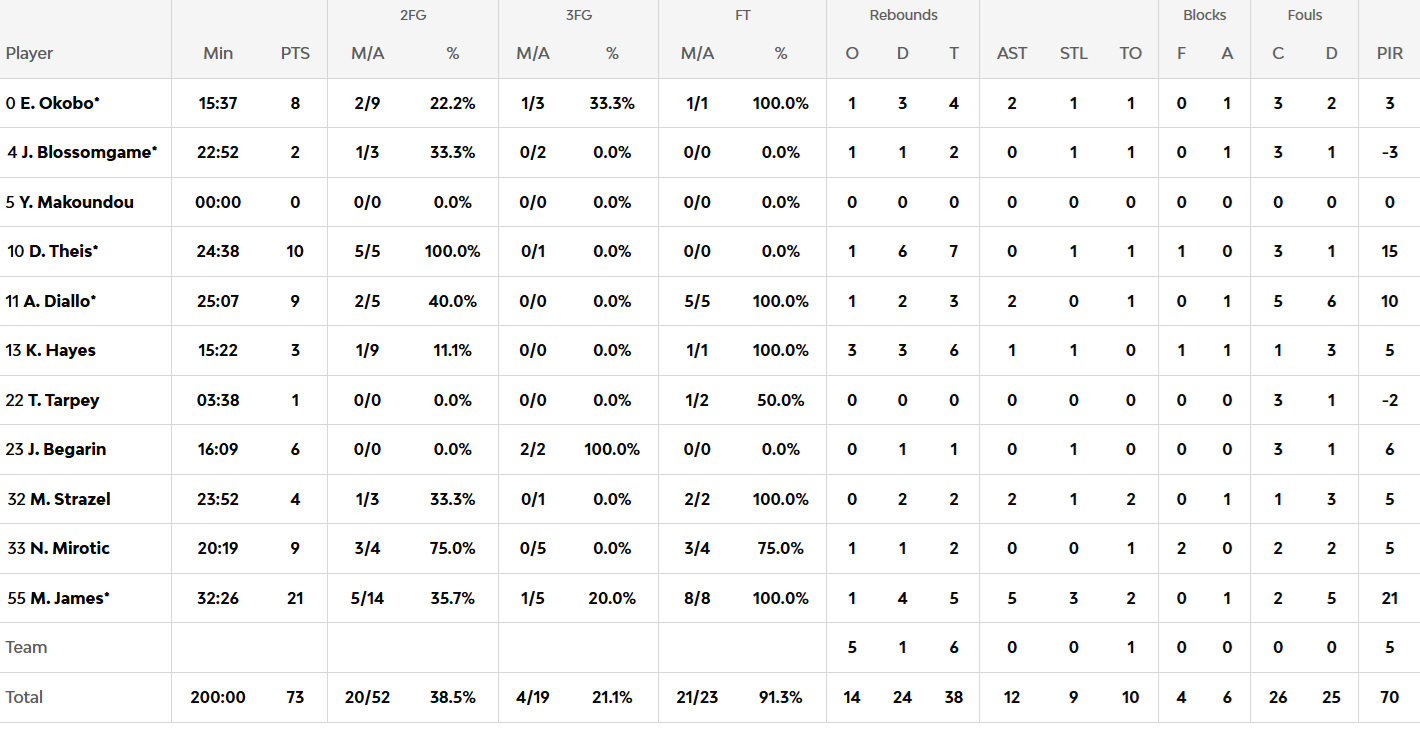Open K. Hayes player link
This screenshot has width=1420, height=730.
click(62, 350)
